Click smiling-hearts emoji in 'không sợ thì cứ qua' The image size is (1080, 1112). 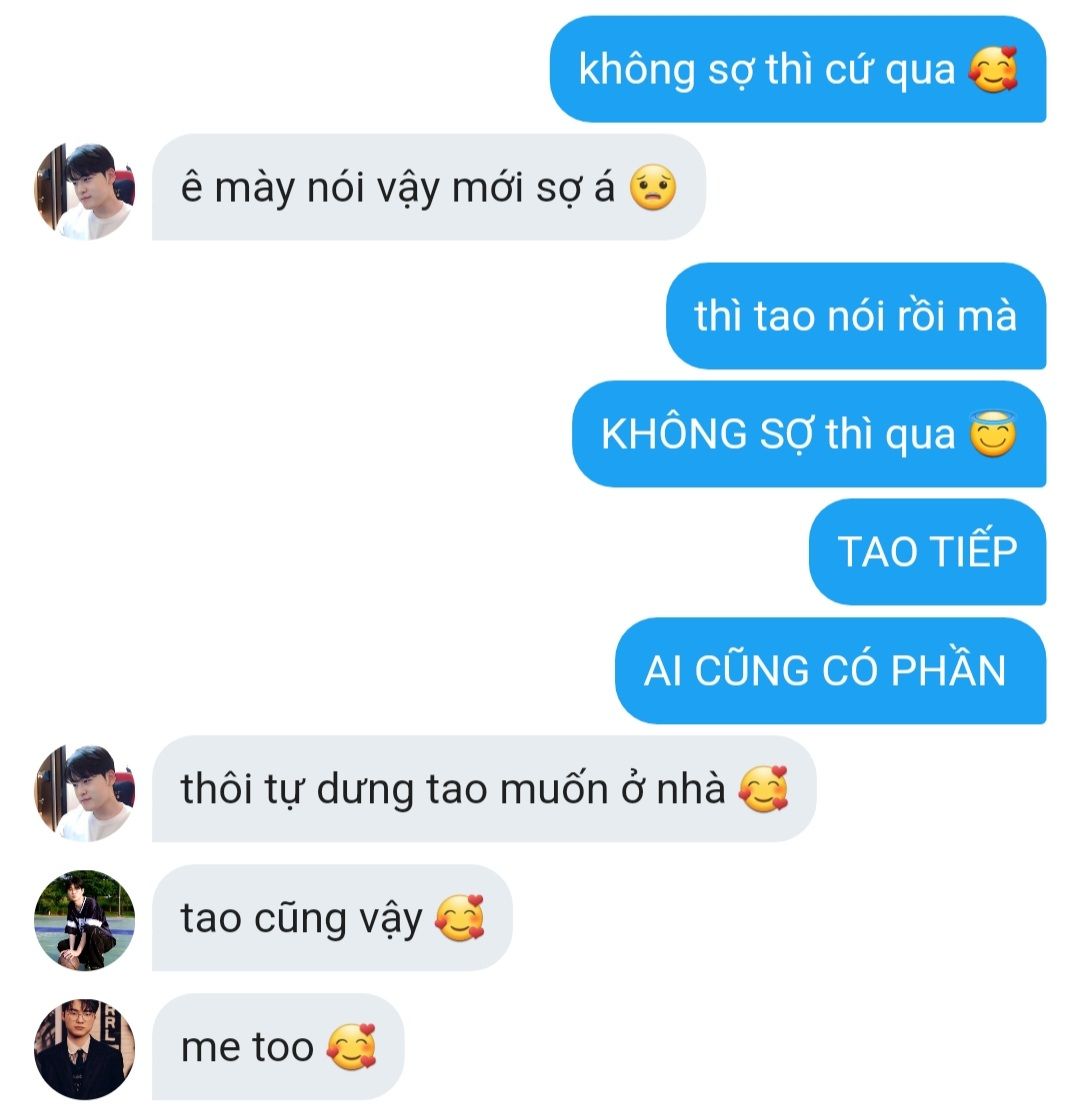point(993,70)
